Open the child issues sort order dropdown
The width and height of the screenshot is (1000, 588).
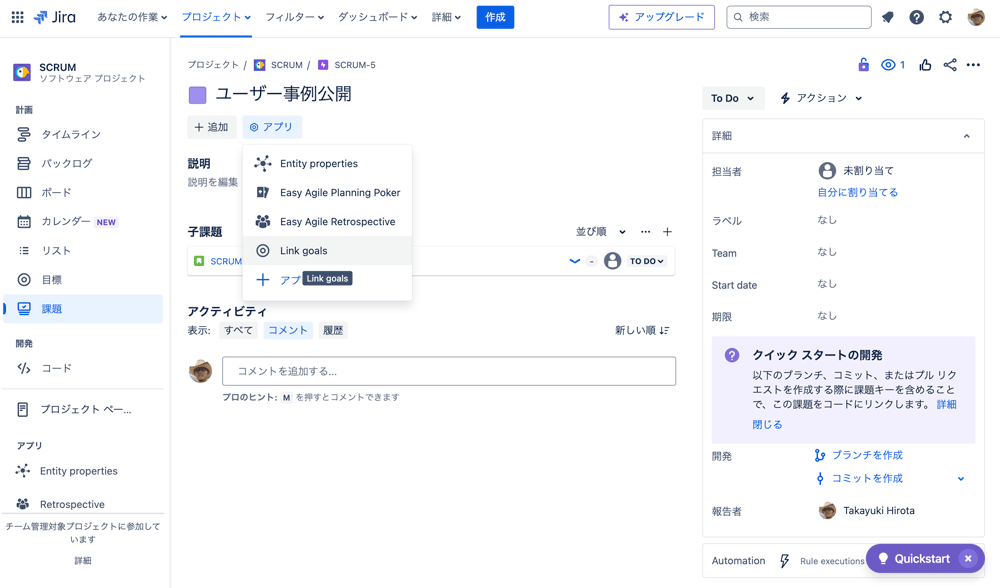601,232
